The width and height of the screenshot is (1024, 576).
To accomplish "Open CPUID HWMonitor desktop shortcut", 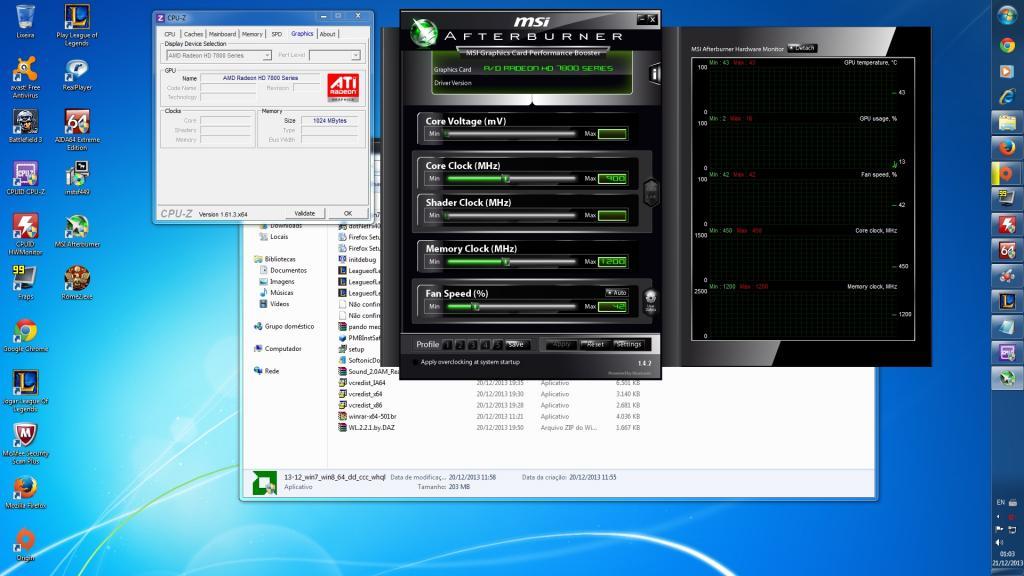I will coord(25,234).
